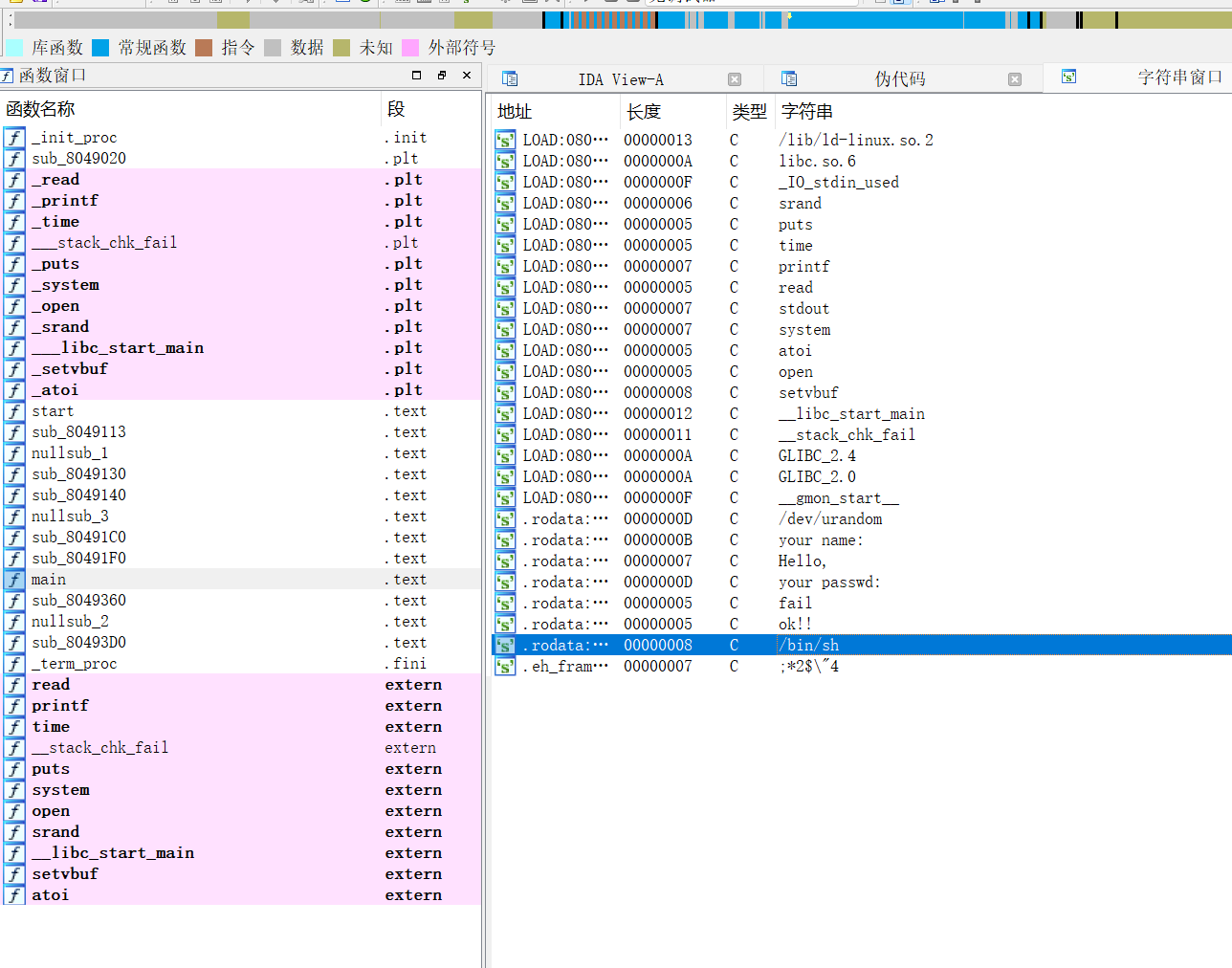Switch to the 伪代码 tab
The image size is (1232, 968).
(899, 79)
